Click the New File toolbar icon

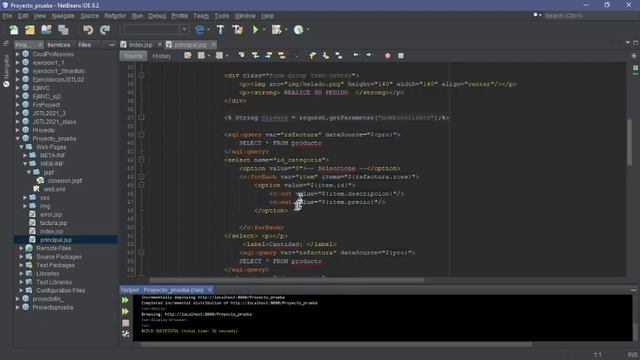14,30
